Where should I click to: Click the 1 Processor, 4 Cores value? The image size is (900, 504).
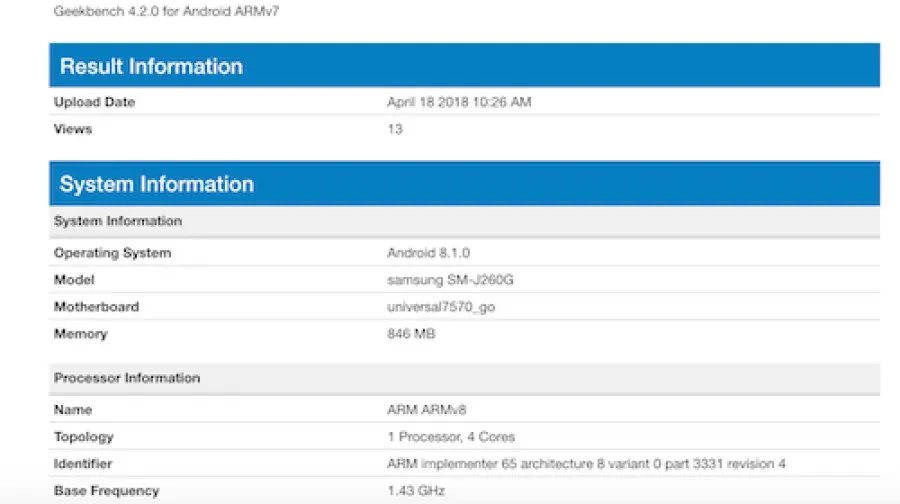click(x=451, y=437)
